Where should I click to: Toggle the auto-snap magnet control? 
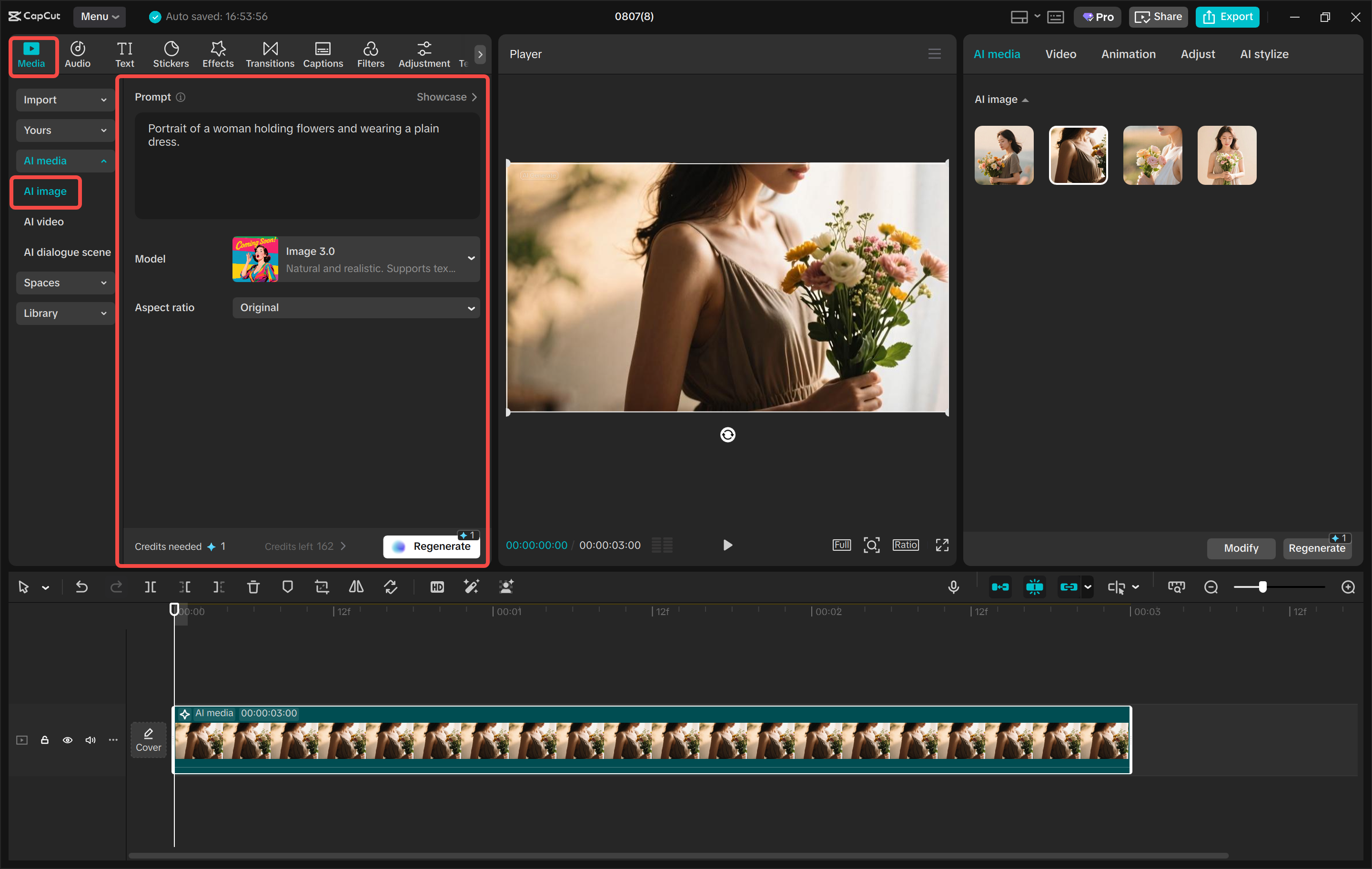1034,586
